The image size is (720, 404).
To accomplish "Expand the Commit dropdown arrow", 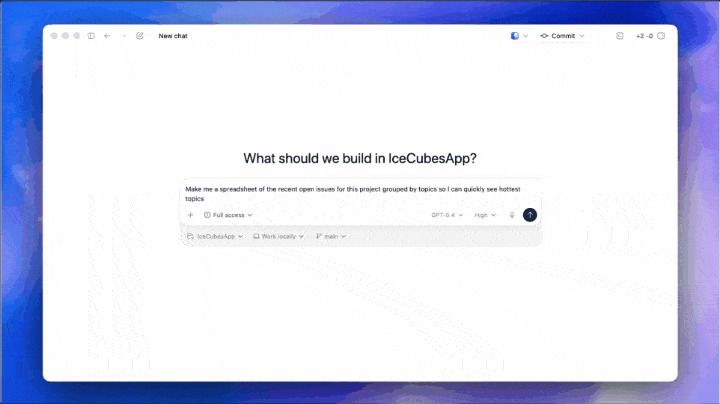I will pos(582,36).
